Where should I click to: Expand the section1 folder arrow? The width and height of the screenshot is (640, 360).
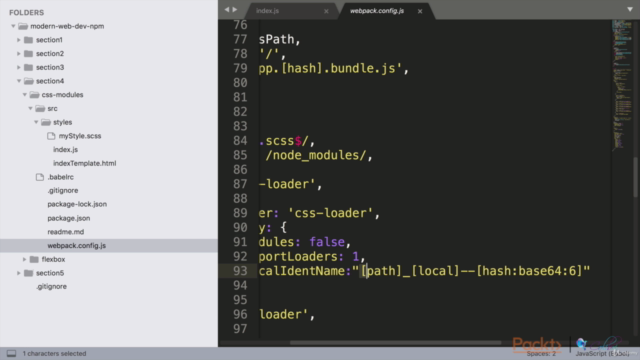coord(19,40)
